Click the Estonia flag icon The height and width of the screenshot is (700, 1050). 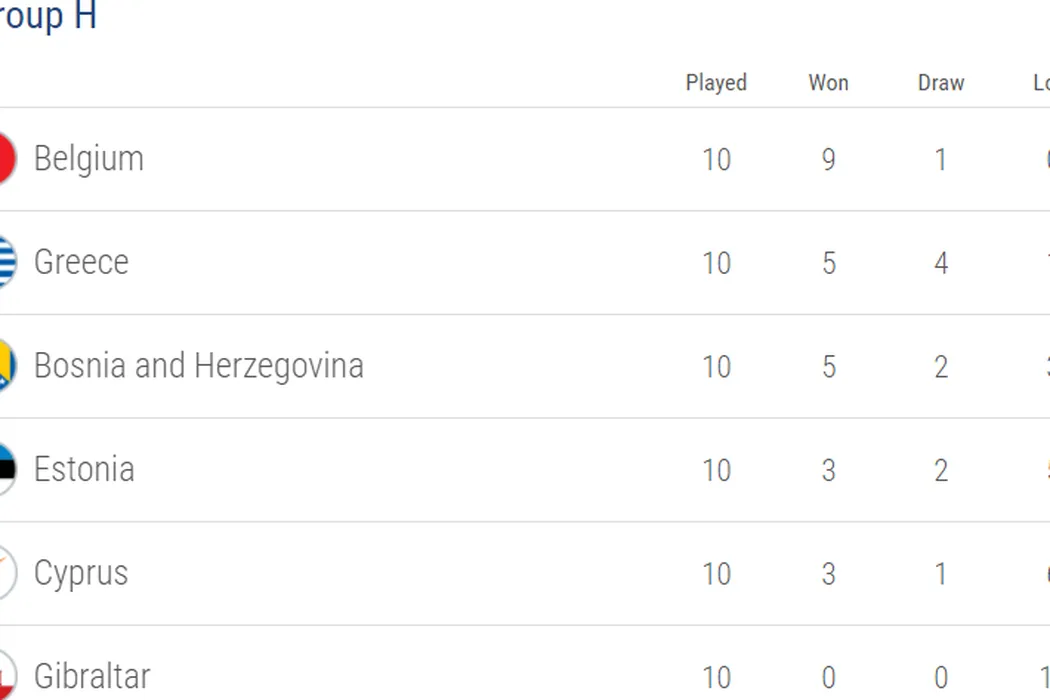[6, 470]
